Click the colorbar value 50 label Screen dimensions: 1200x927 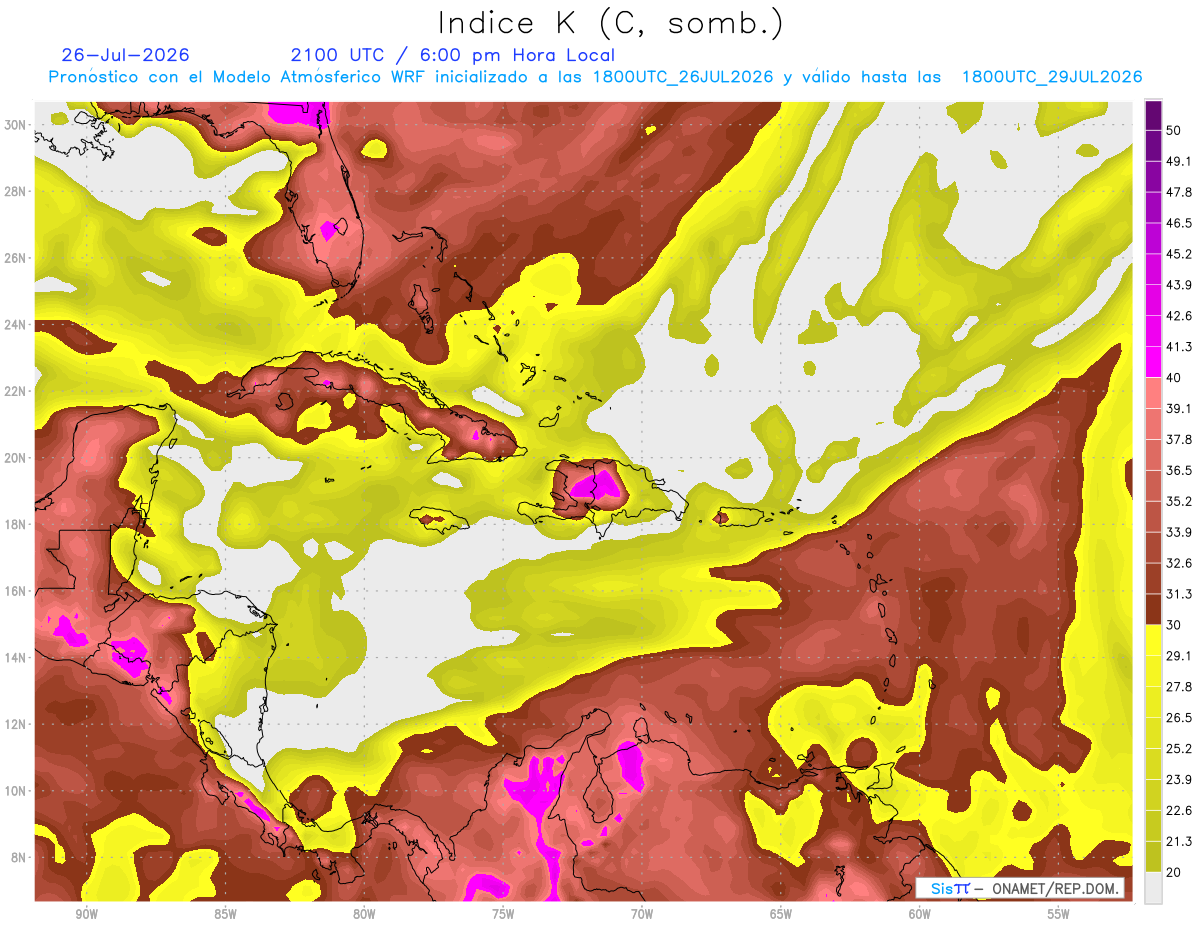(1174, 130)
